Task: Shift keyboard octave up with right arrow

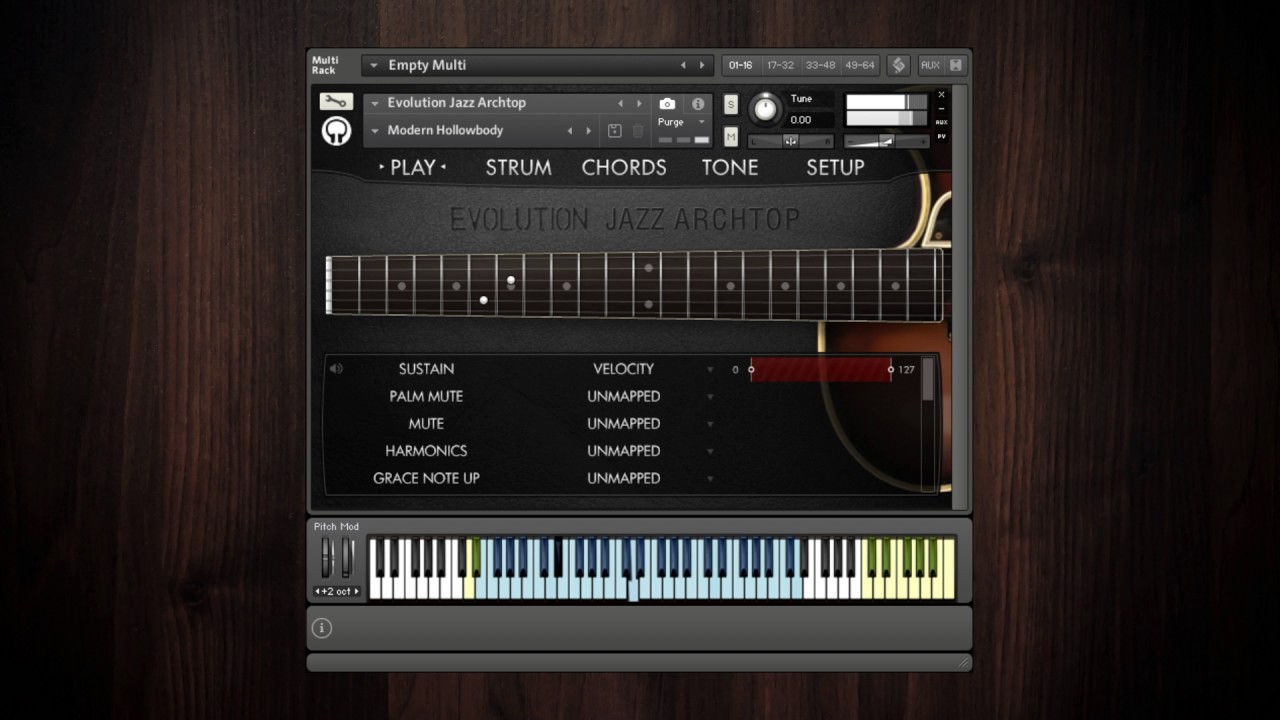Action: 357,591
